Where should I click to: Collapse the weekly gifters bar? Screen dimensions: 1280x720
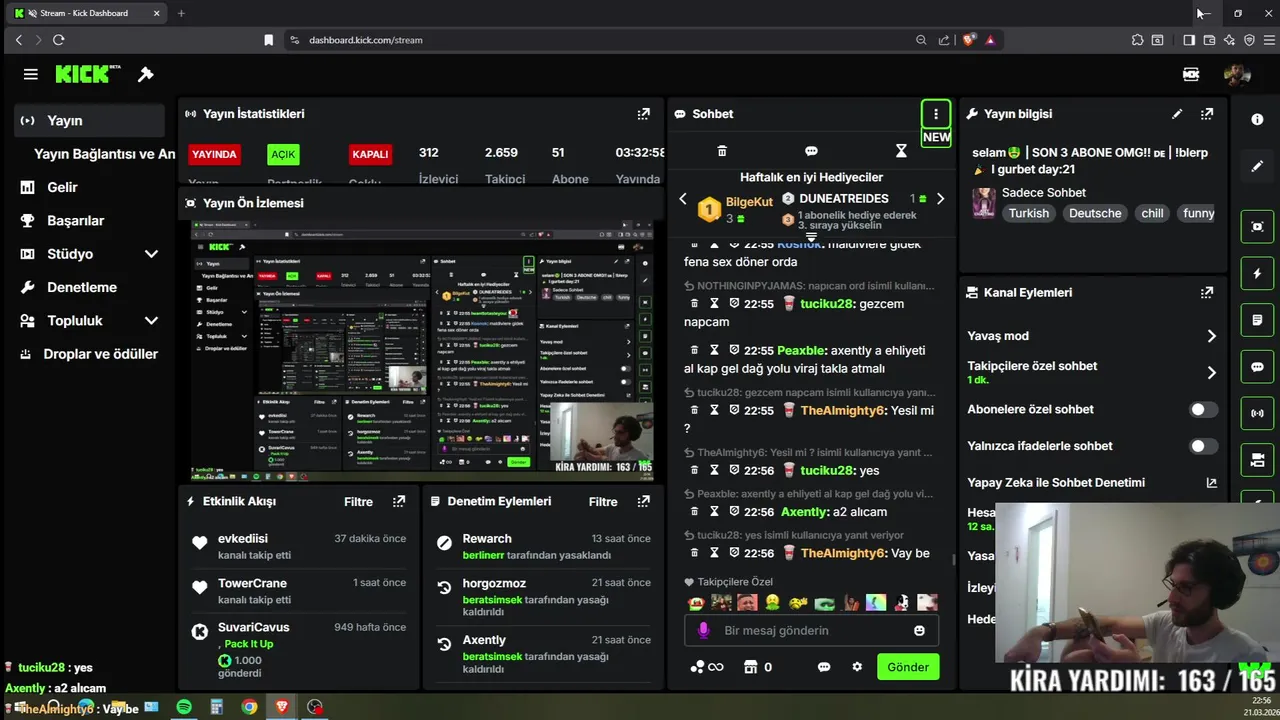click(x=811, y=238)
